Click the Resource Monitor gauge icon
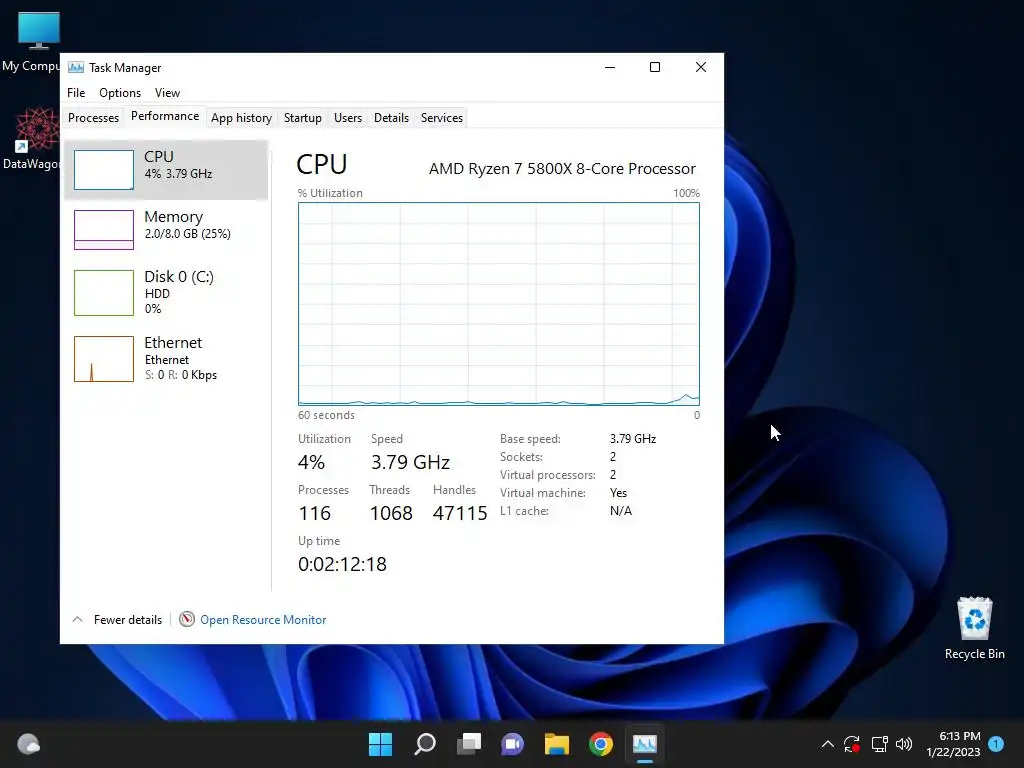The height and width of the screenshot is (768, 1024). [x=187, y=618]
